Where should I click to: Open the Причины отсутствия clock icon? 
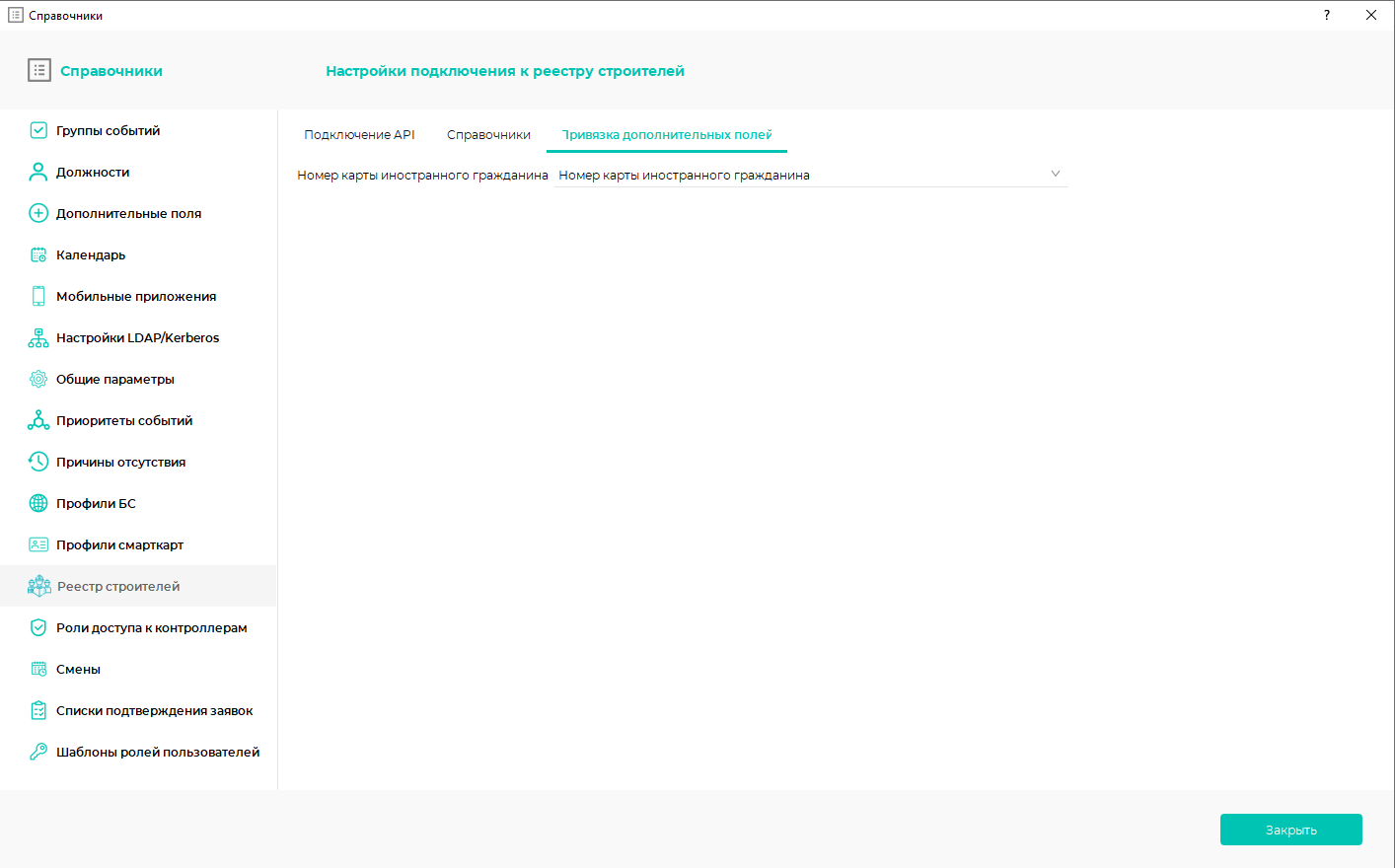coord(38,462)
